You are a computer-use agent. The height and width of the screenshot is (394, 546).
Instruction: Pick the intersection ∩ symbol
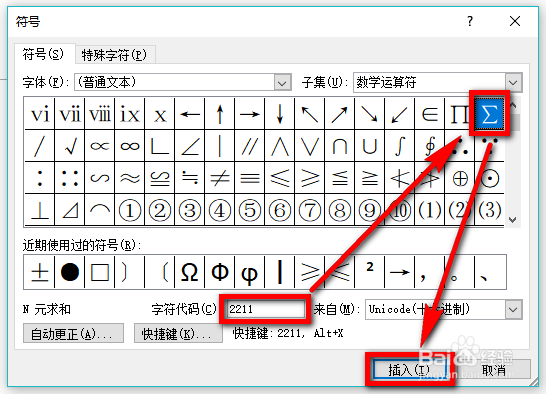pos(340,146)
